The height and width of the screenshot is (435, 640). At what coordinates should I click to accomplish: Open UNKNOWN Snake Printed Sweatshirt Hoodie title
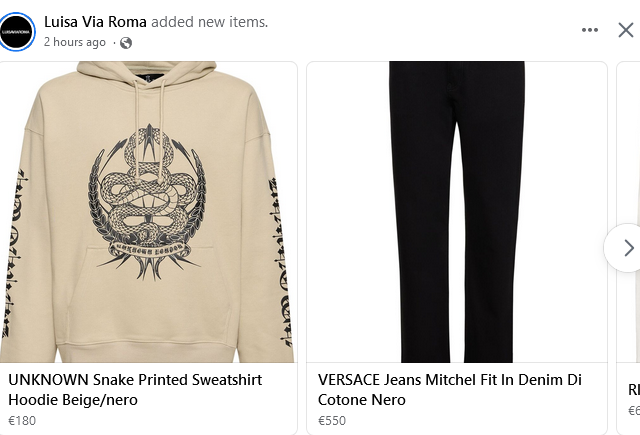135,390
